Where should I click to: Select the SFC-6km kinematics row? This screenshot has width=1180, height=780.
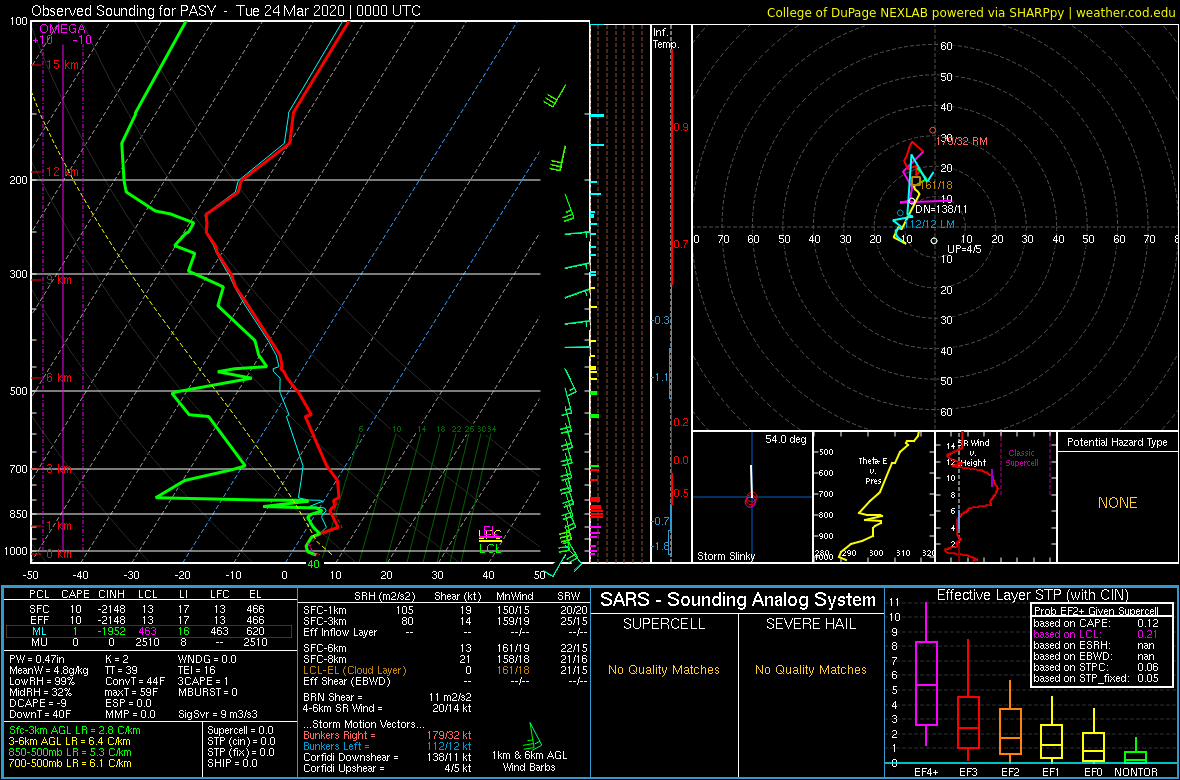pyautogui.click(x=444, y=647)
